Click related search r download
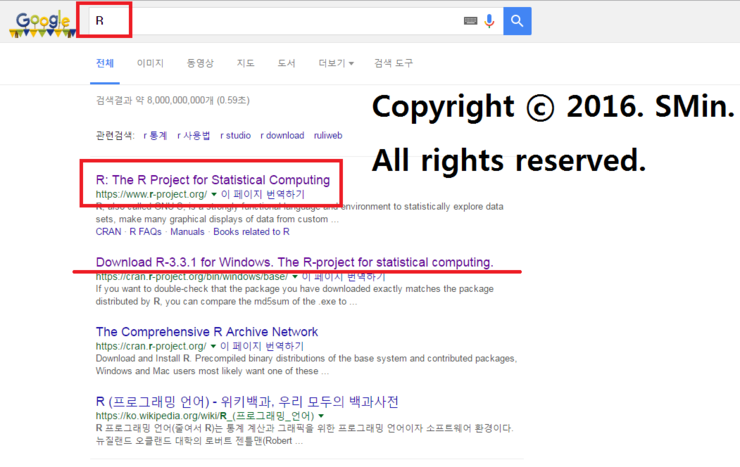This screenshot has height=467, width=740. tap(282, 136)
